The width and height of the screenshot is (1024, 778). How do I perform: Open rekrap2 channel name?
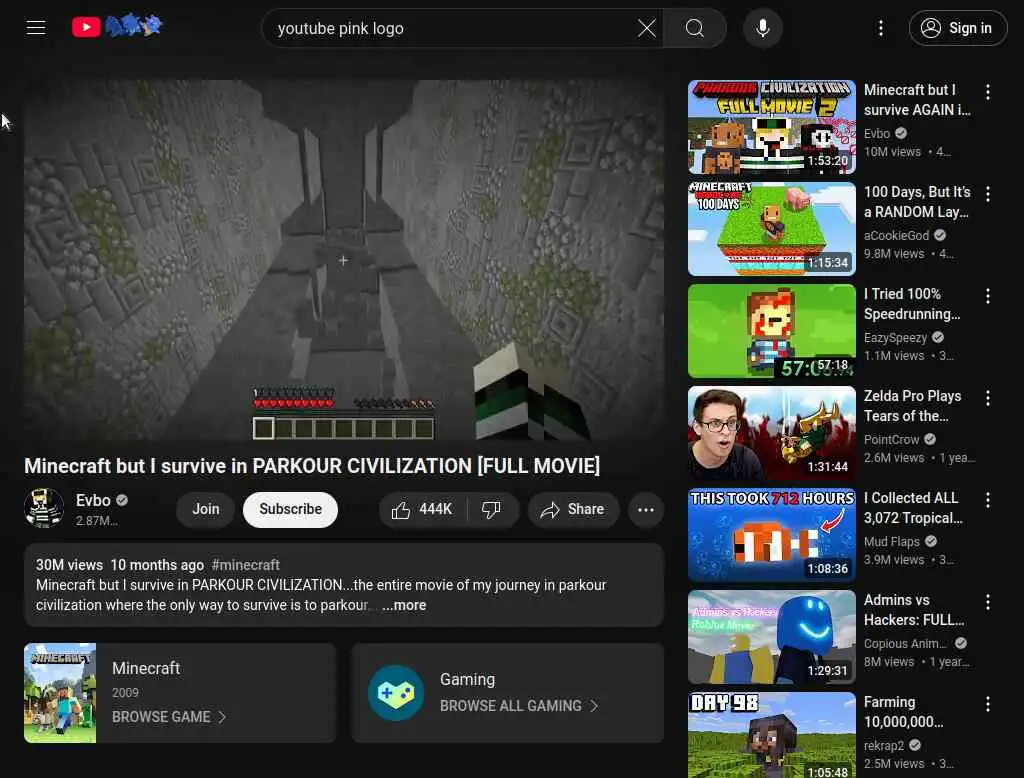coord(884,745)
